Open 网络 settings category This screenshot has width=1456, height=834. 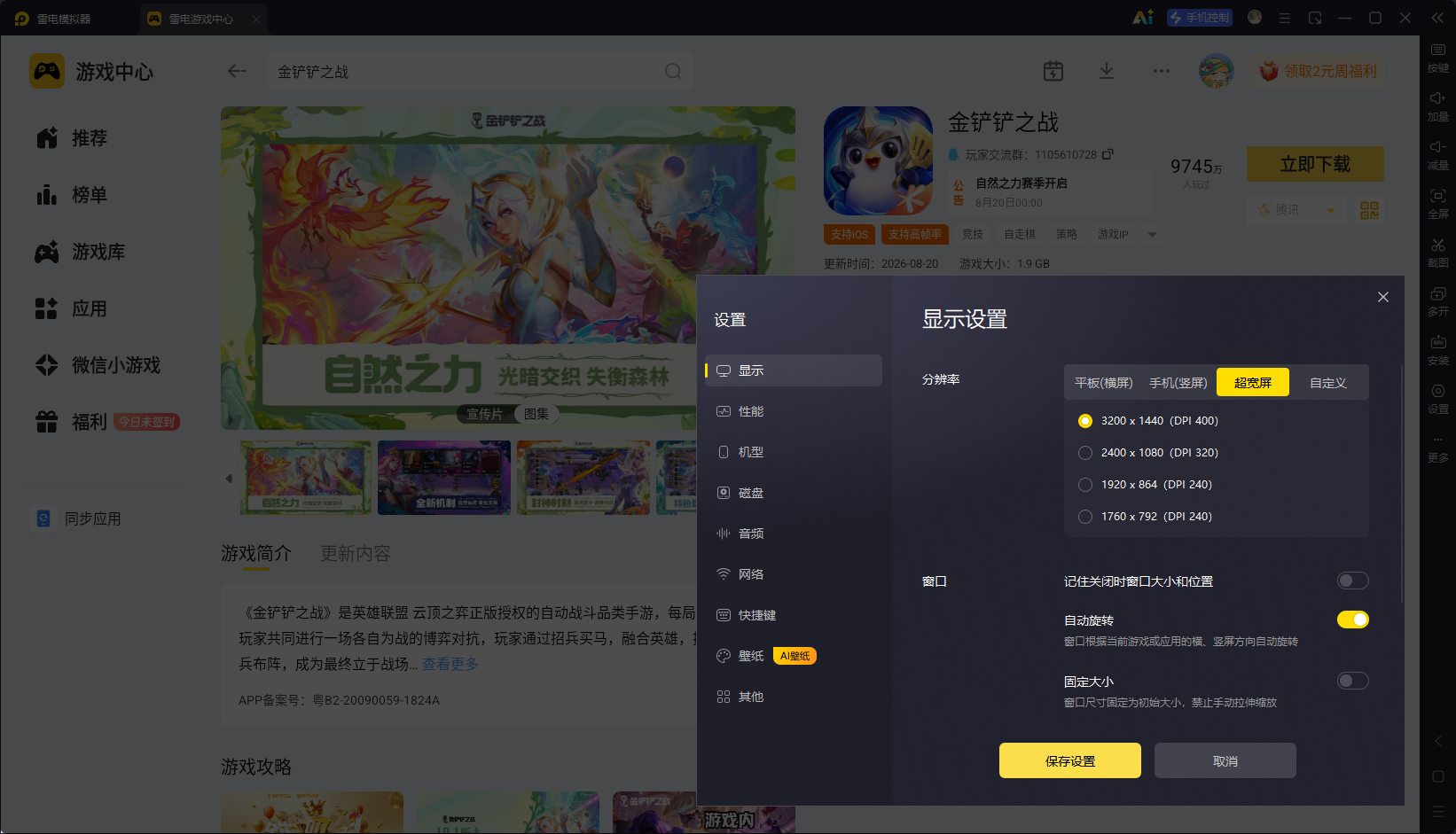pos(794,574)
